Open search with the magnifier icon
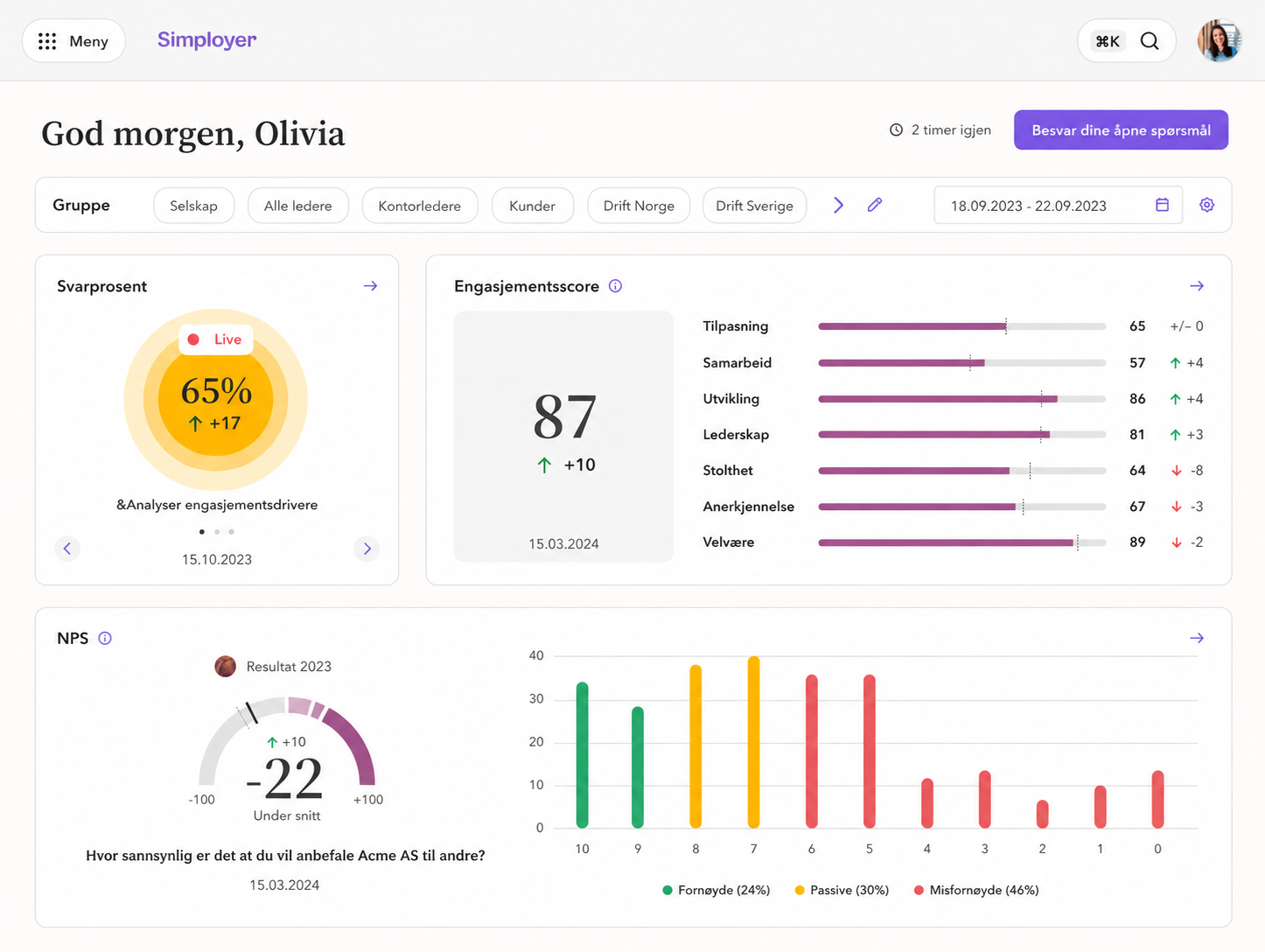The width and height of the screenshot is (1265, 952). (1150, 41)
